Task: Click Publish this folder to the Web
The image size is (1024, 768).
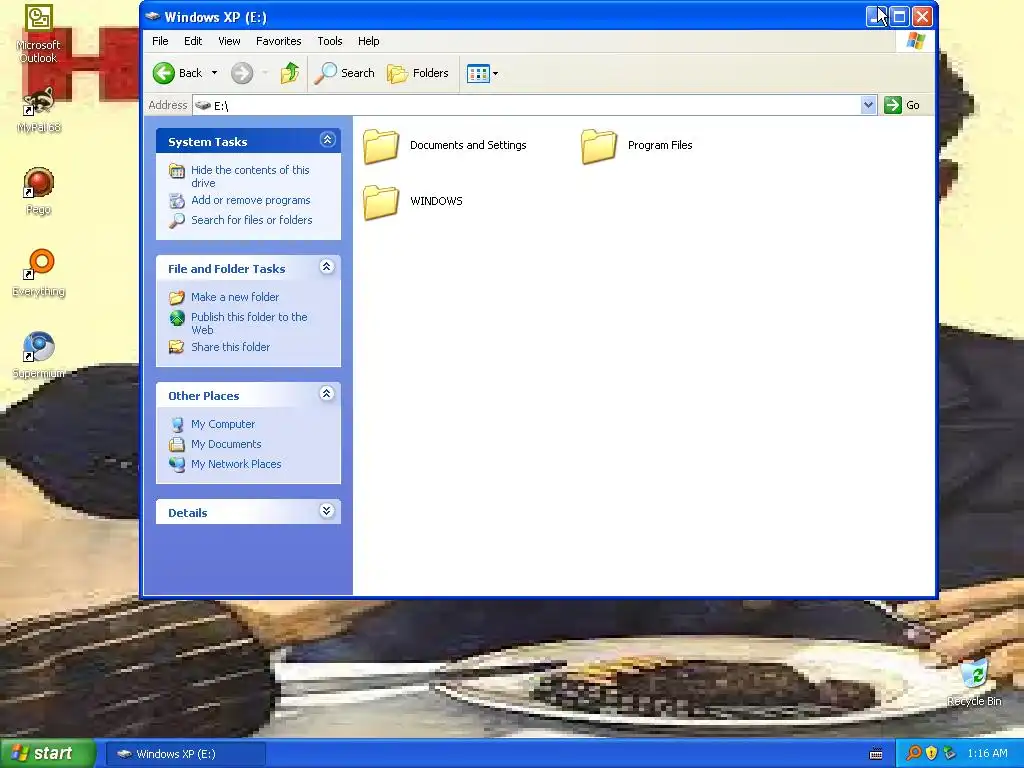Action: 249,323
